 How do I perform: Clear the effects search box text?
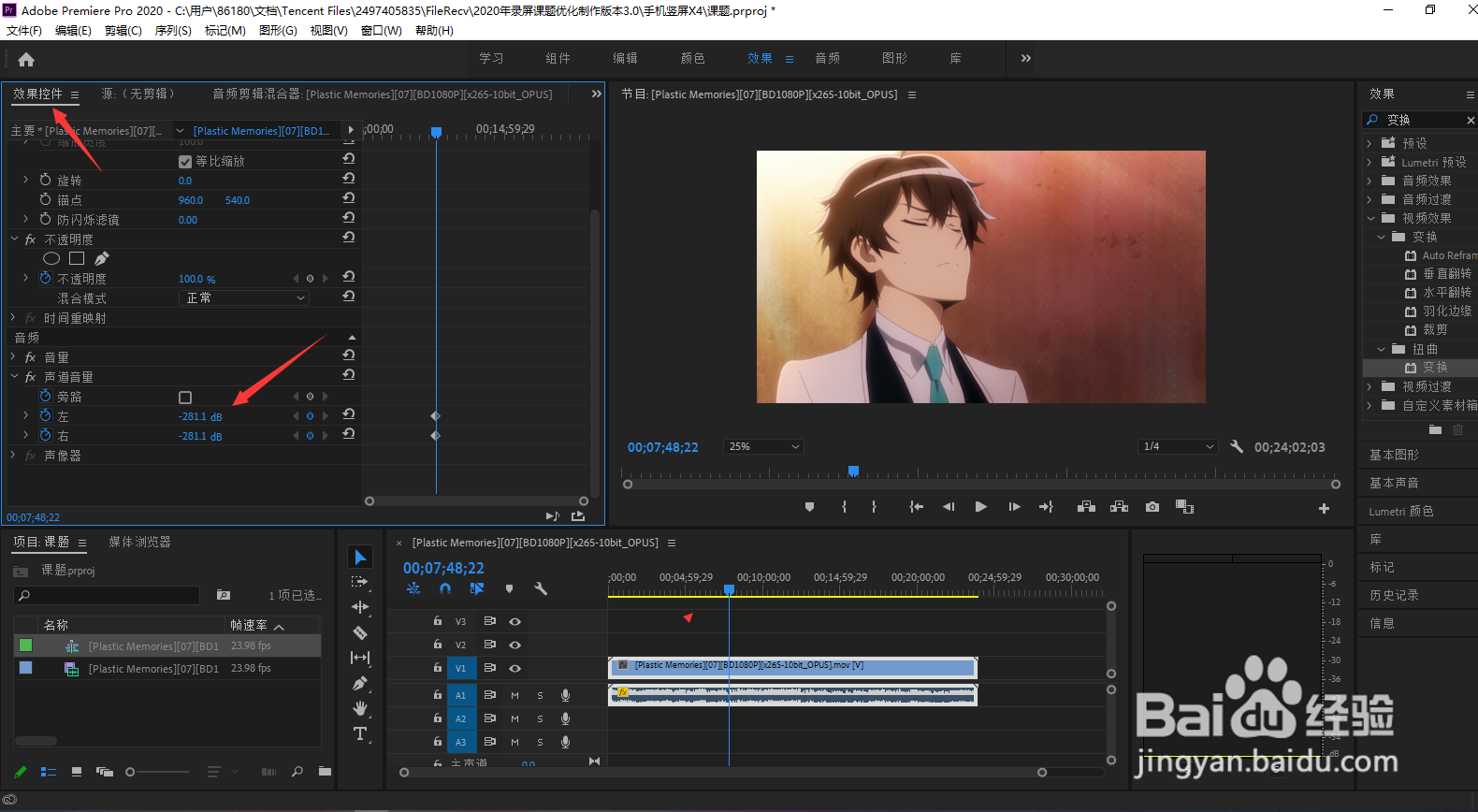1471,120
